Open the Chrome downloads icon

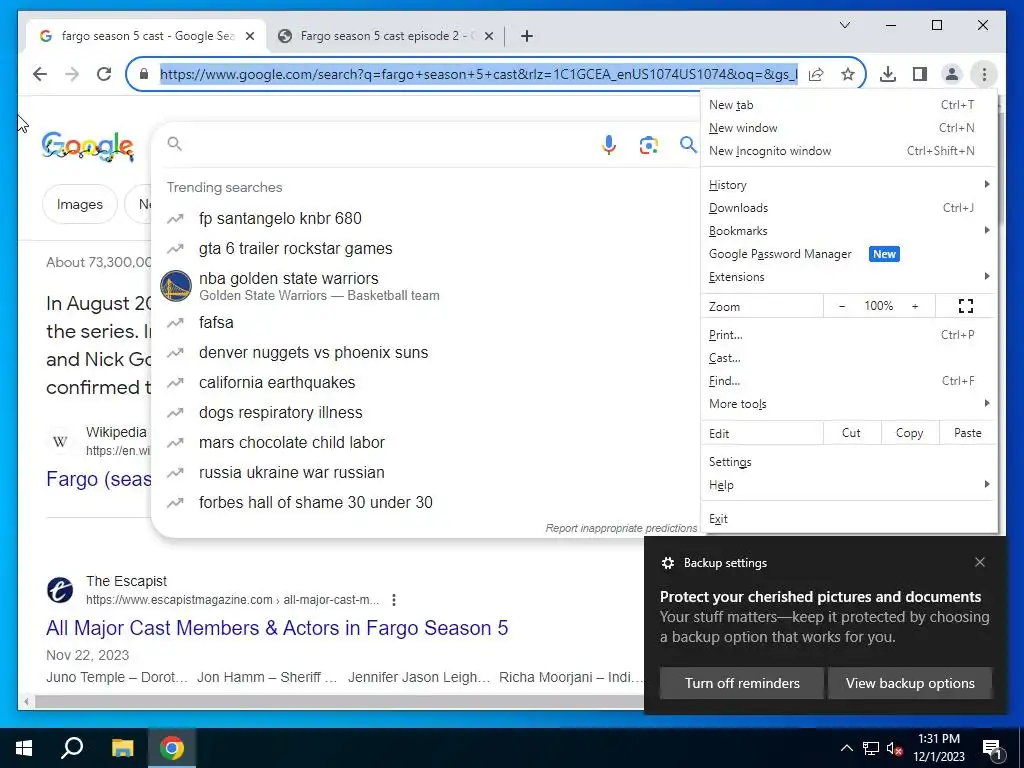888,74
